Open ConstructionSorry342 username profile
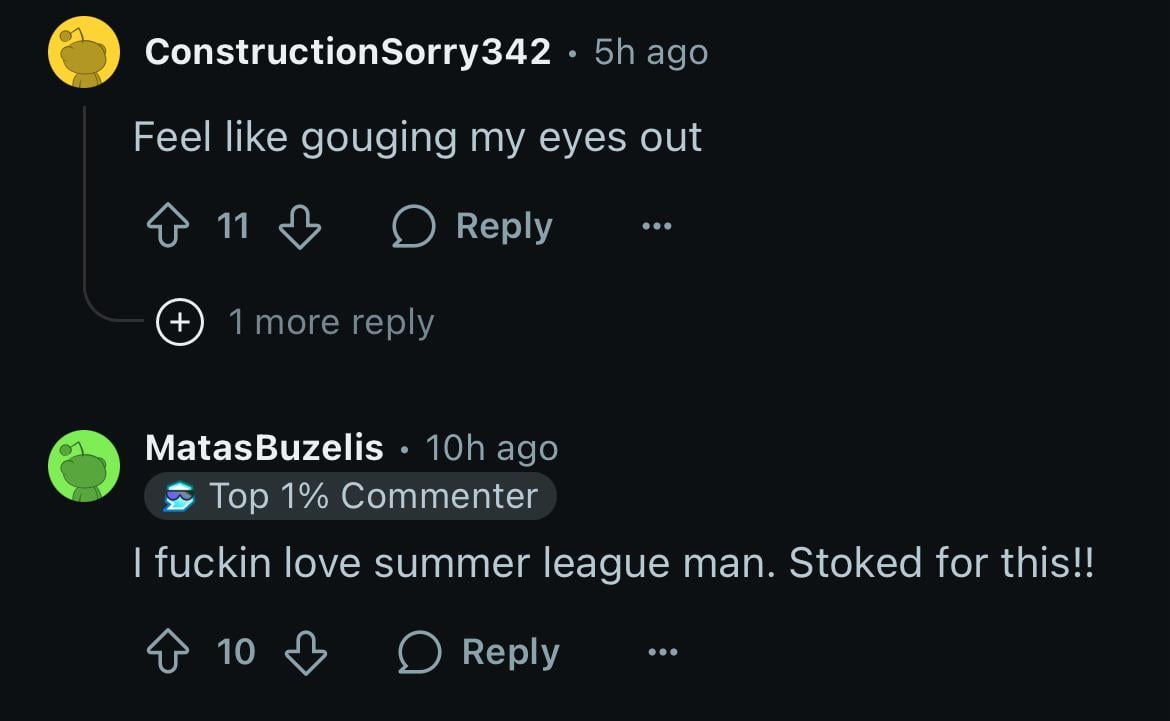This screenshot has width=1170, height=721. click(x=347, y=52)
